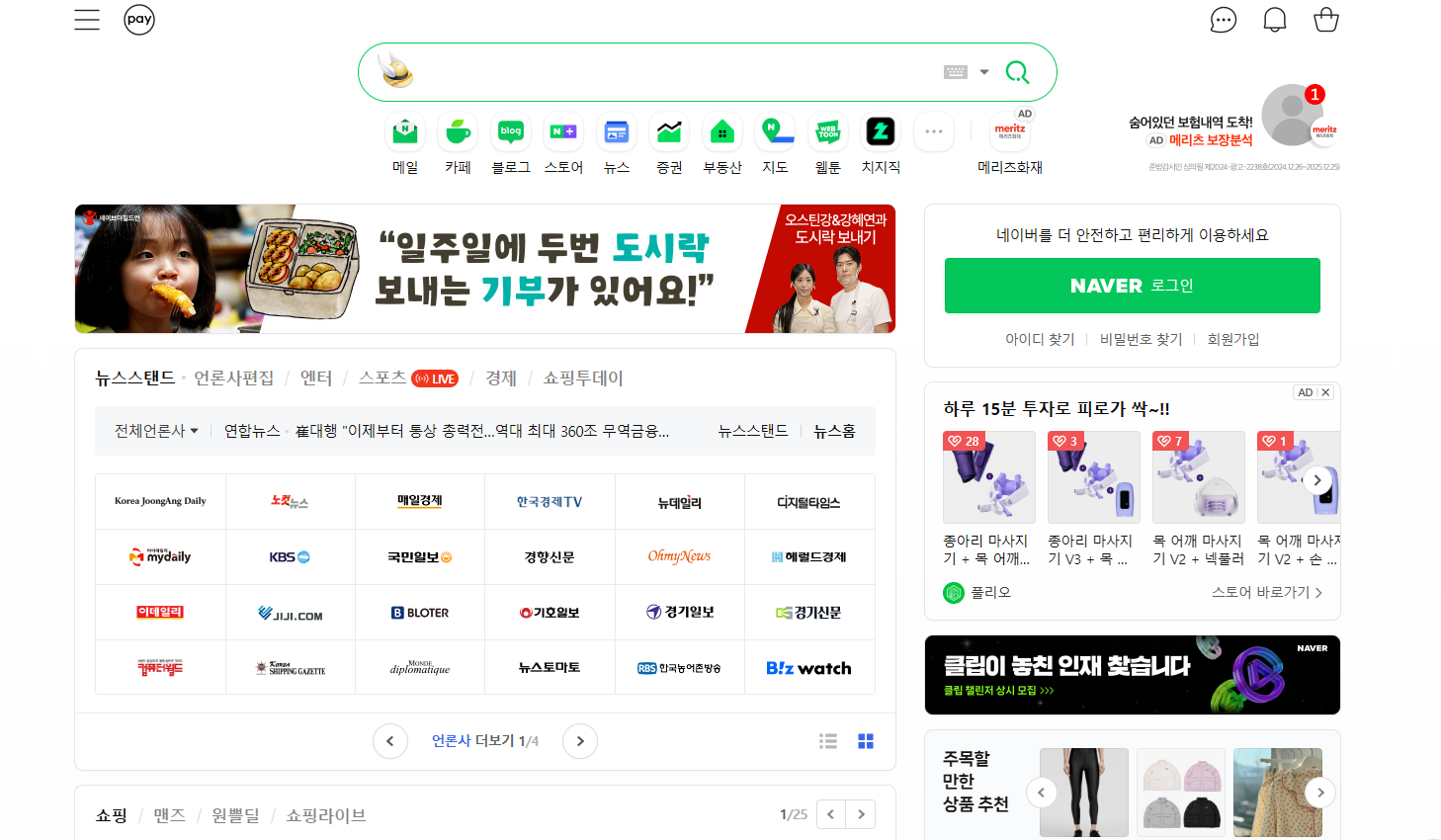Open the 스토어 shortcut icon
The height and width of the screenshot is (840, 1441).
[563, 143]
